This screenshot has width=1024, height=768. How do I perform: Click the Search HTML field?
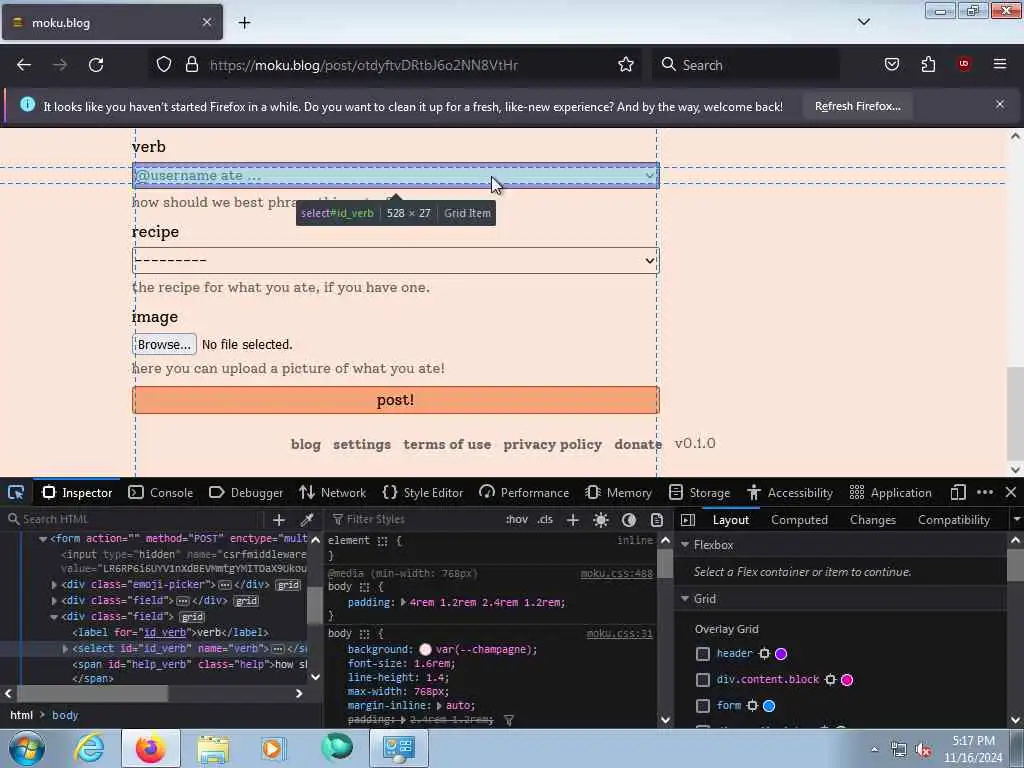137,519
